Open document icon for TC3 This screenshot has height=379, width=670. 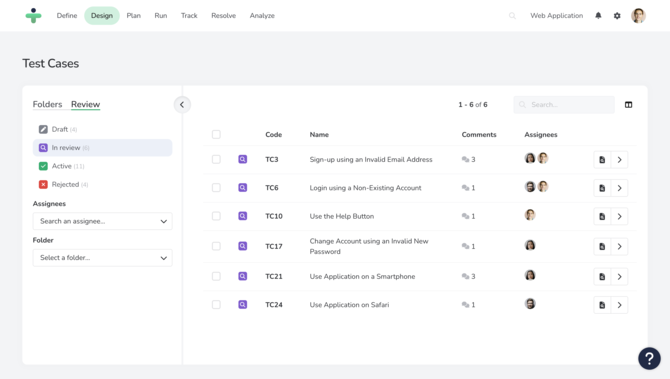602,160
